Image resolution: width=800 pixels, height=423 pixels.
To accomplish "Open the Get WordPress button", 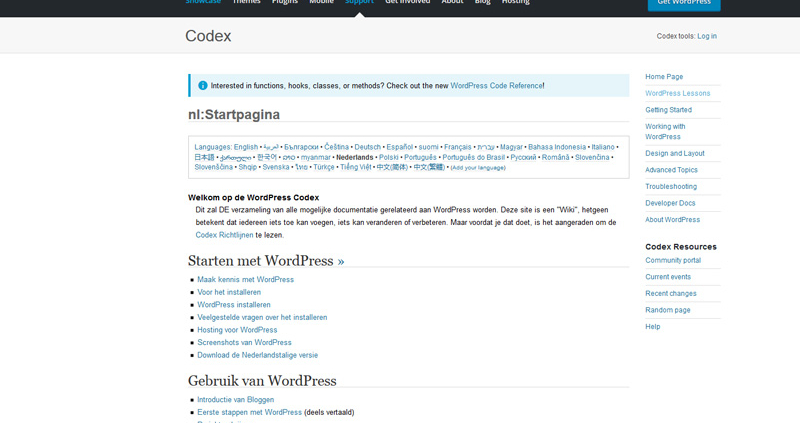I will coord(684,3).
